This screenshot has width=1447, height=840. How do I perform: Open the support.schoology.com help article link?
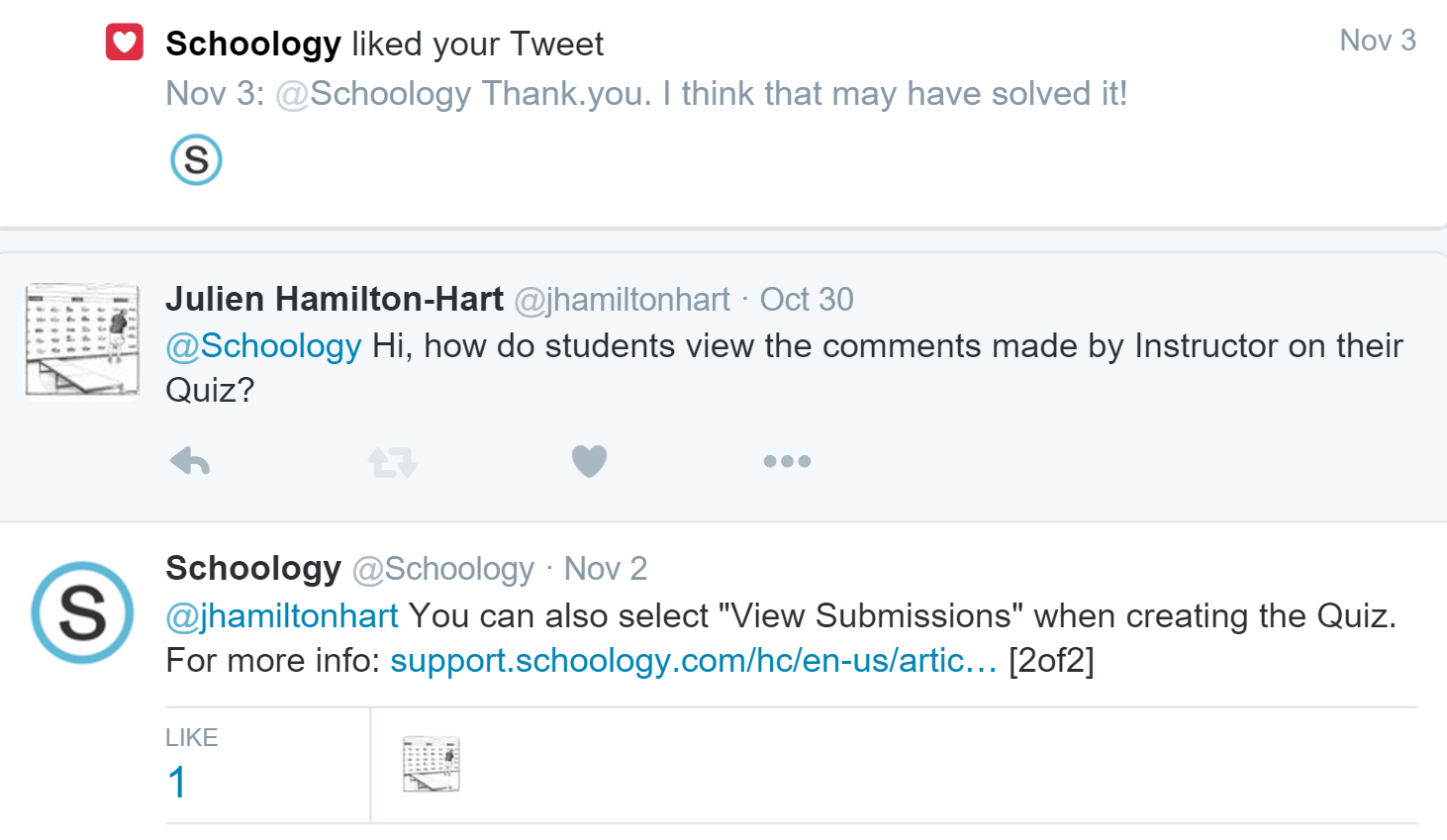click(693, 660)
